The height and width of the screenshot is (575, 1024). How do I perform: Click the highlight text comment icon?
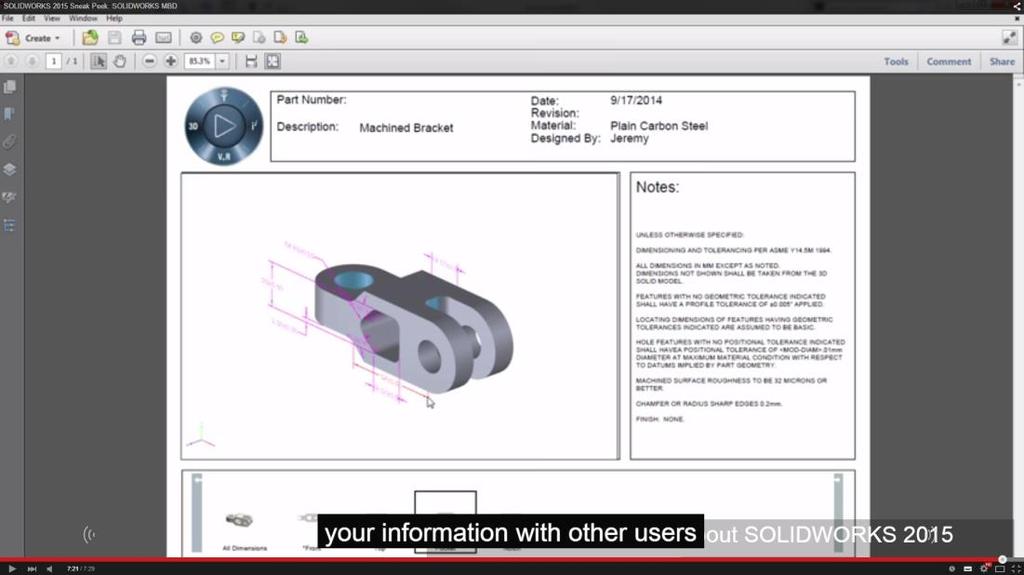[238, 38]
